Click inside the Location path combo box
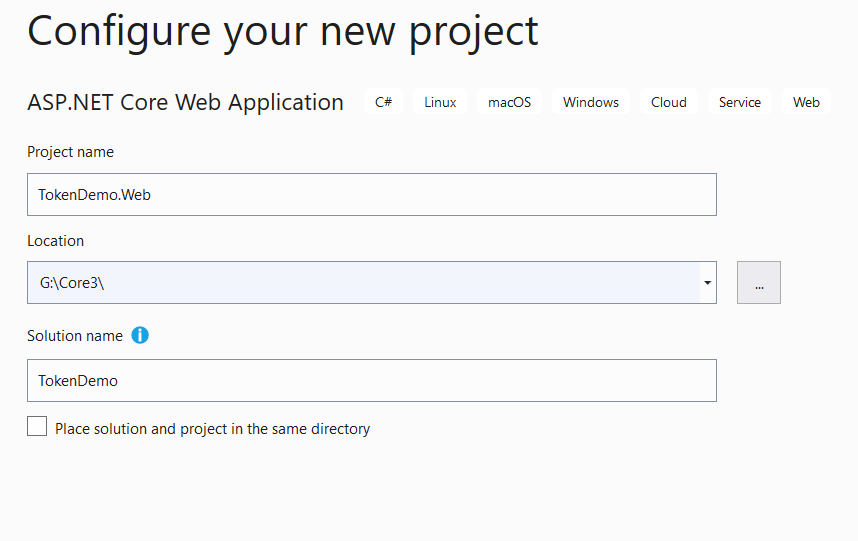Screen dimensions: 858x541 point(364,283)
